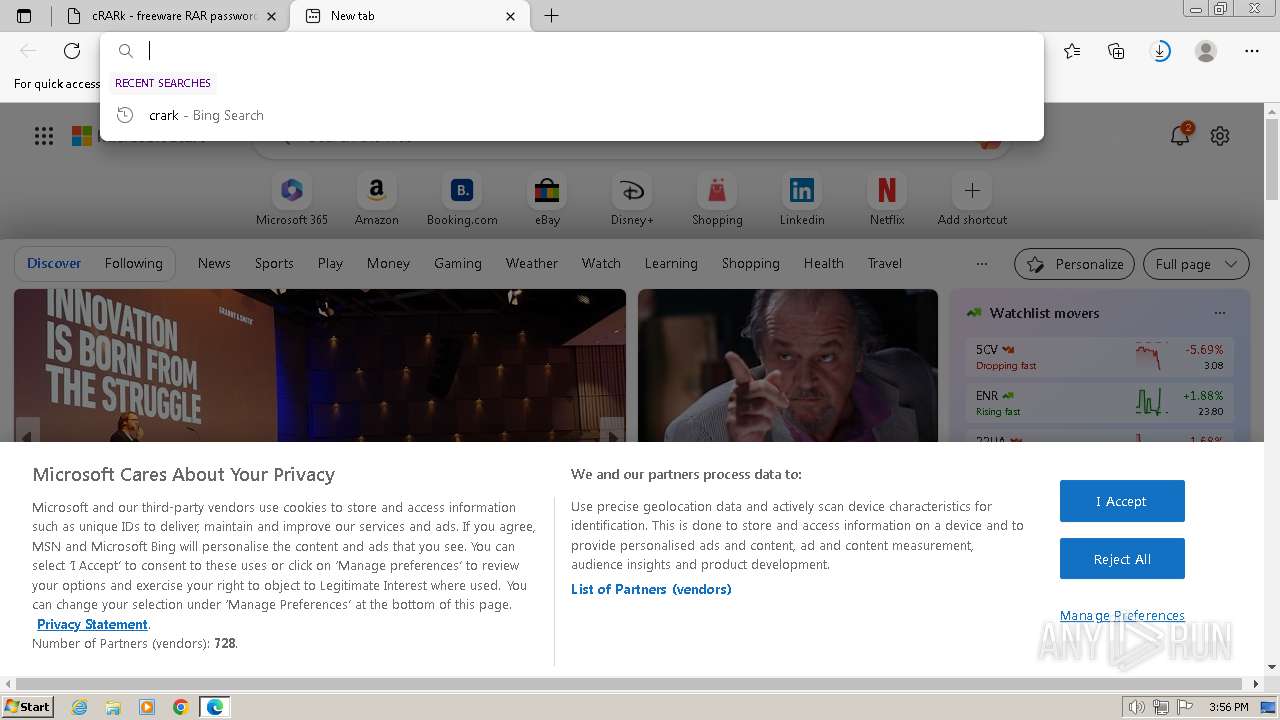Open the Money category
The width and height of the screenshot is (1280, 720).
point(388,263)
